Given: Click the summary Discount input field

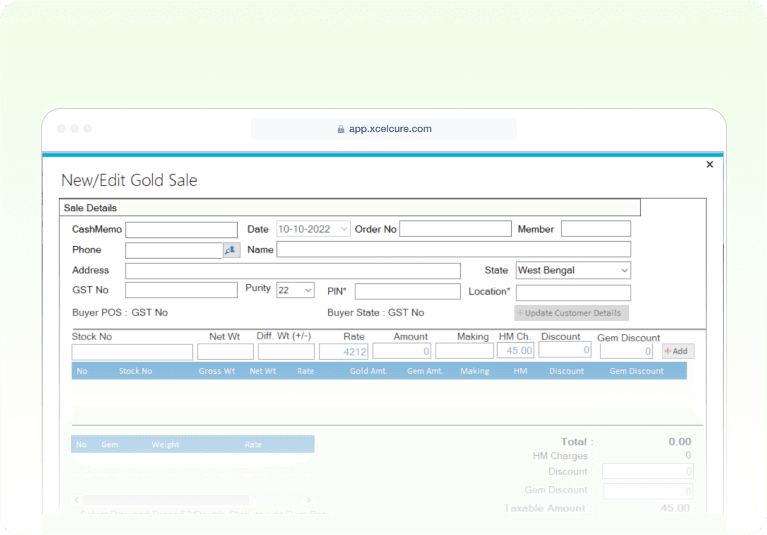Looking at the screenshot, I should (x=648, y=471).
